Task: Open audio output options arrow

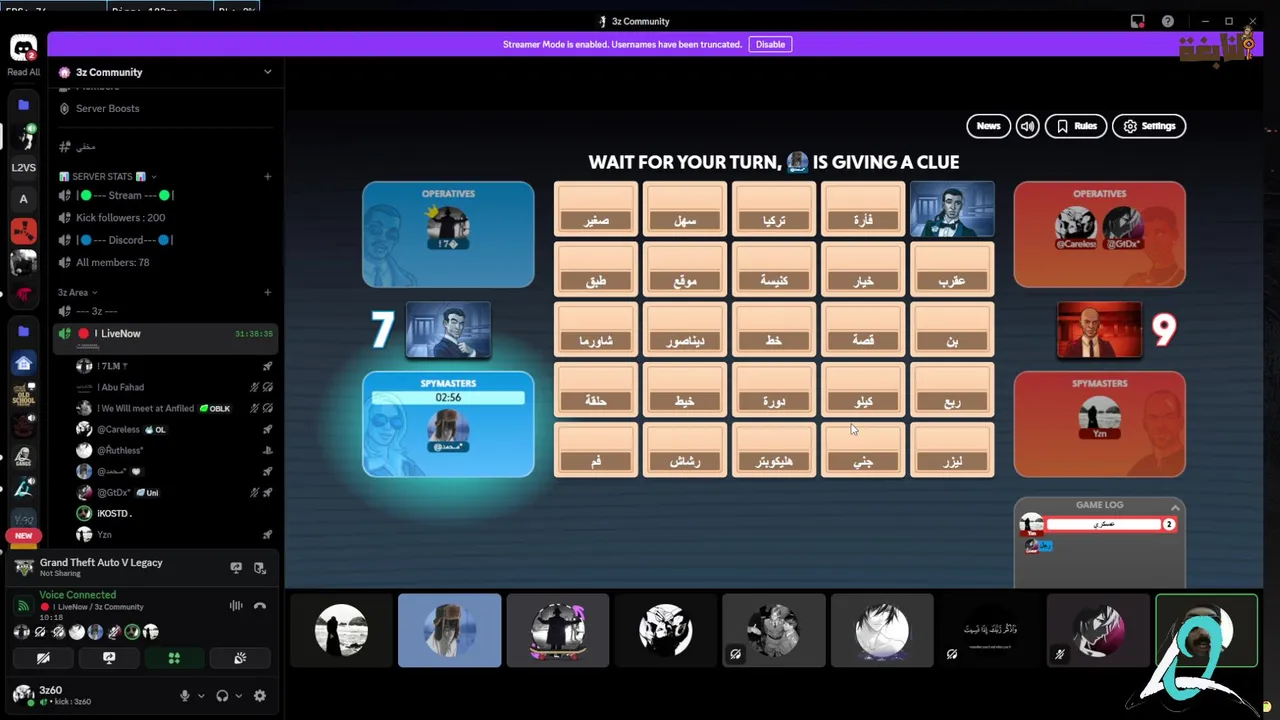Action: (238, 696)
